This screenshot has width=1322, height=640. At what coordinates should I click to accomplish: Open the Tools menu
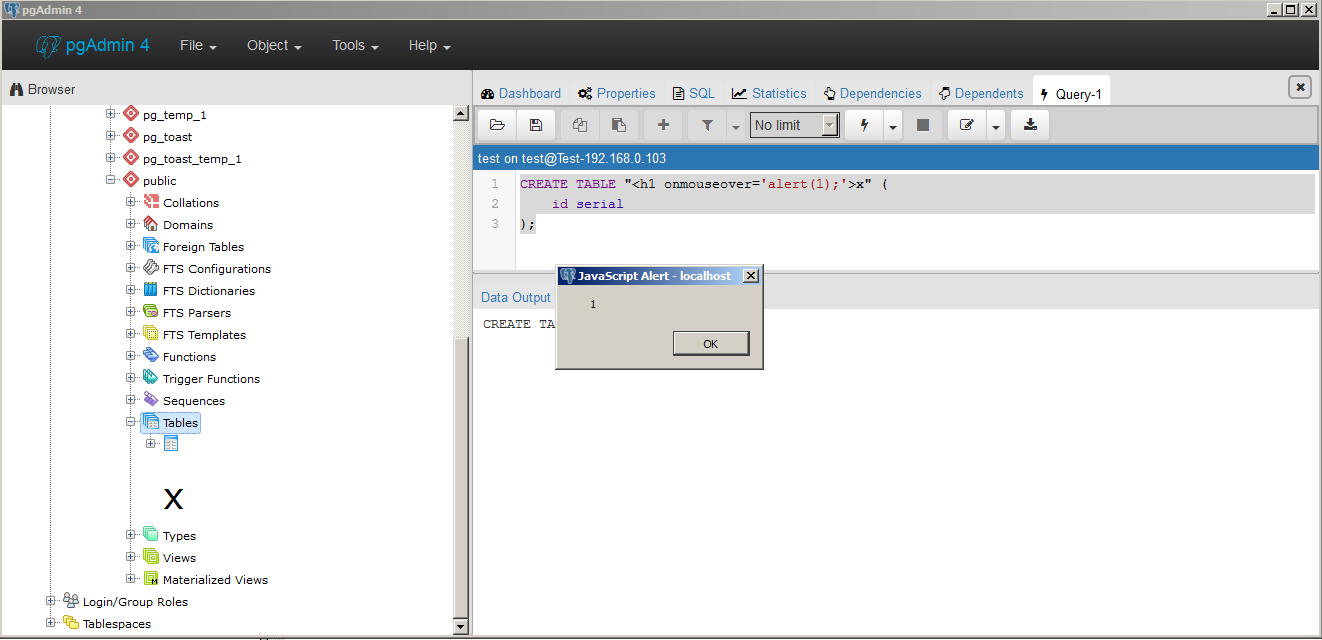tap(355, 45)
